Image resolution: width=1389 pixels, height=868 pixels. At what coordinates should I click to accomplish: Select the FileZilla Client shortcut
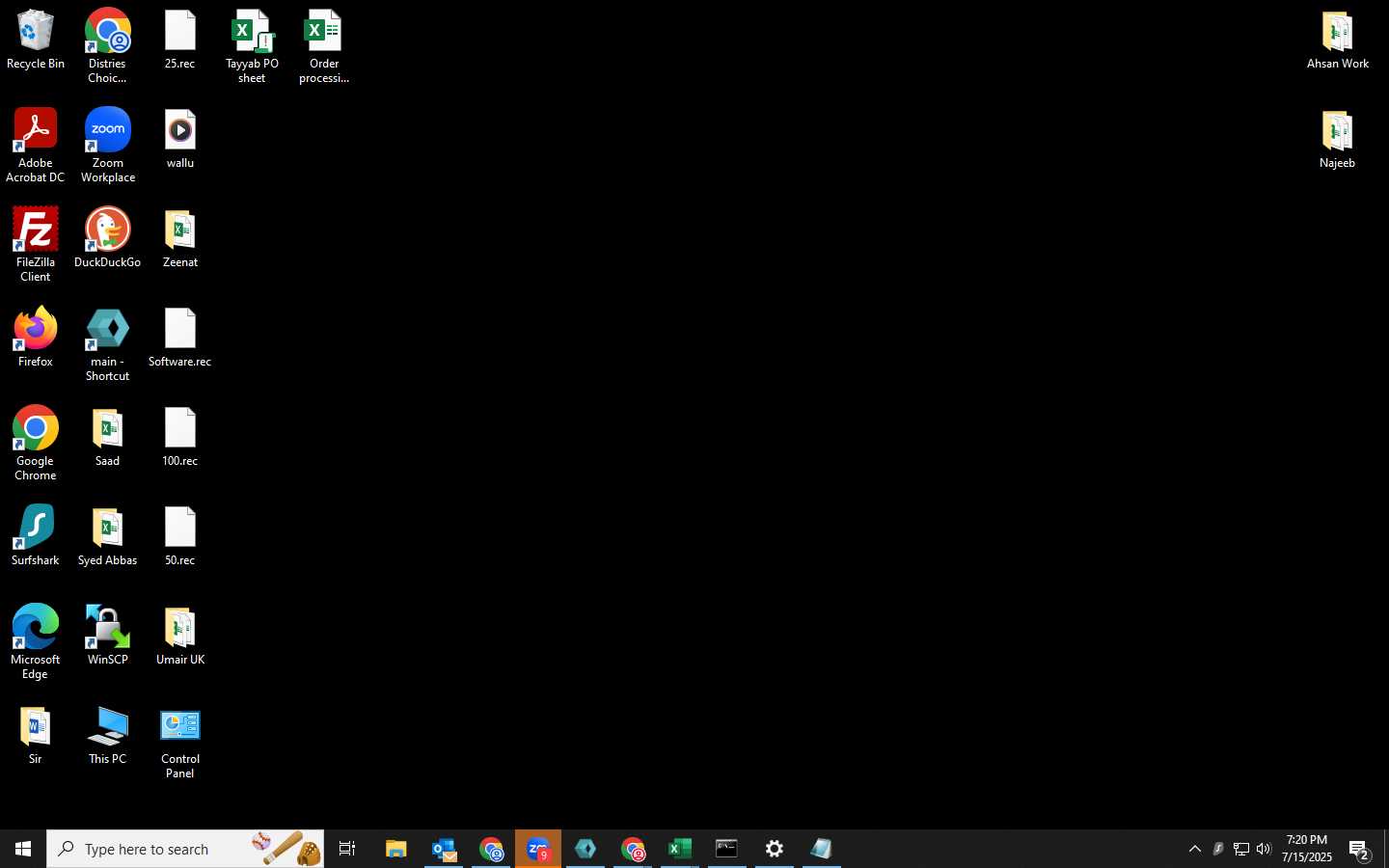point(36,245)
